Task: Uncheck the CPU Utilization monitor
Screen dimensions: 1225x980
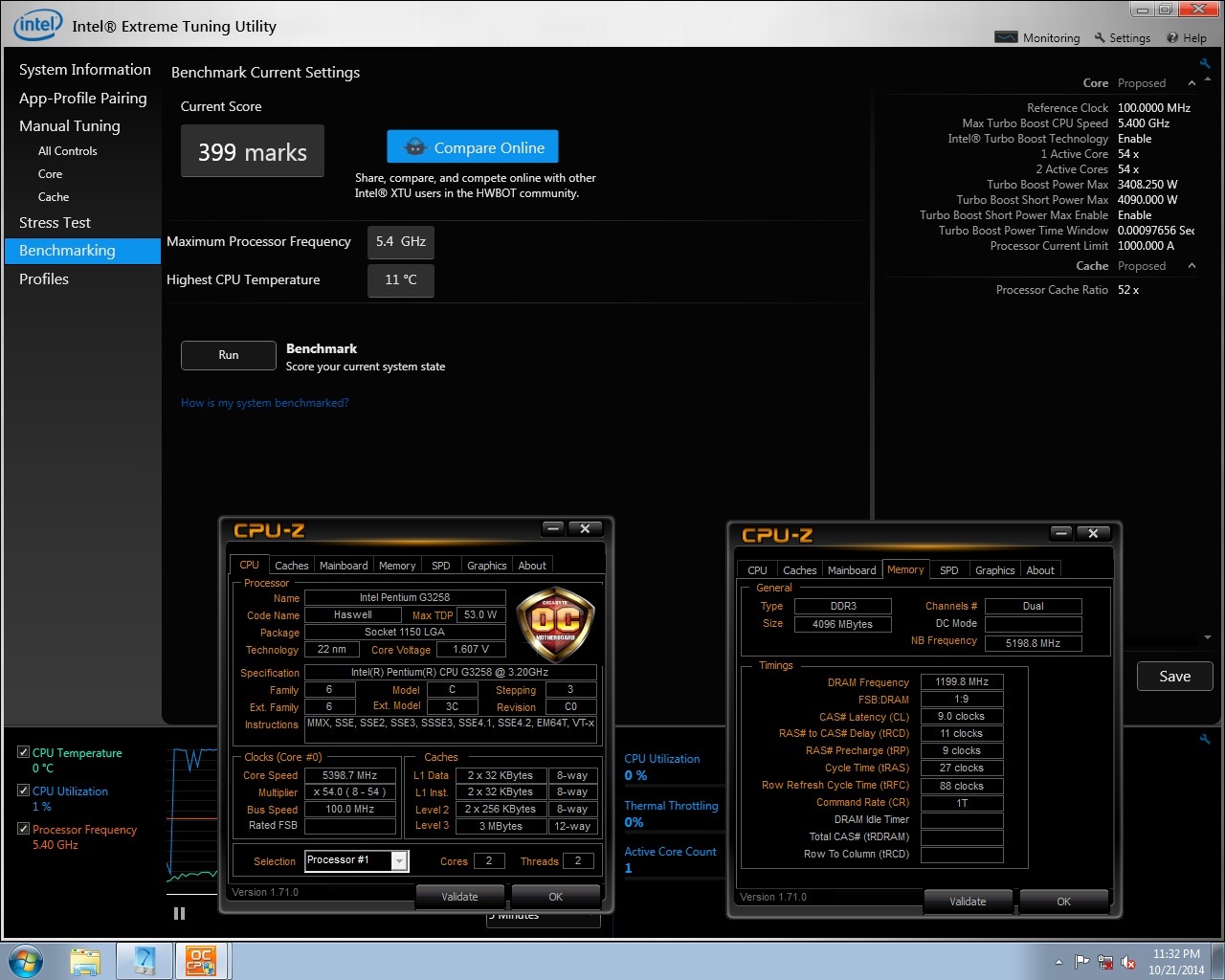Action: tap(24, 791)
